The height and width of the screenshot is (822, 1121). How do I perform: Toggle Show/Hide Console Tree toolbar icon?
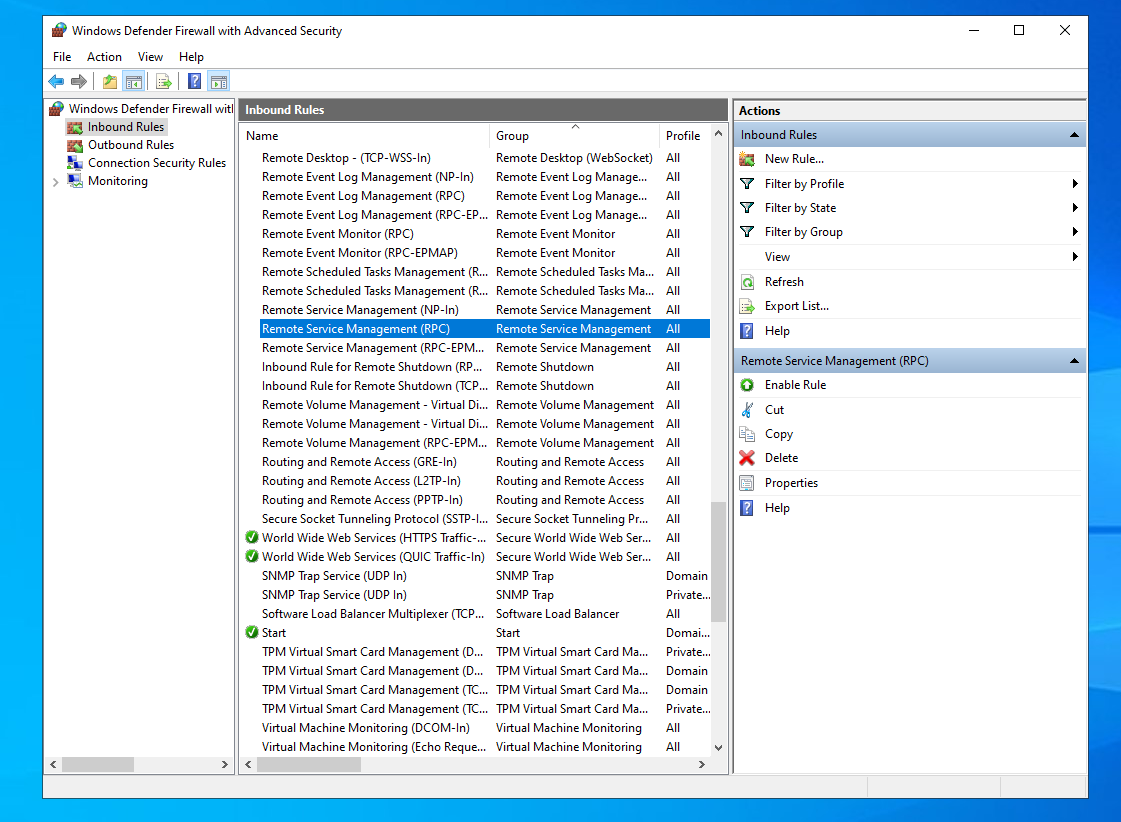[134, 81]
